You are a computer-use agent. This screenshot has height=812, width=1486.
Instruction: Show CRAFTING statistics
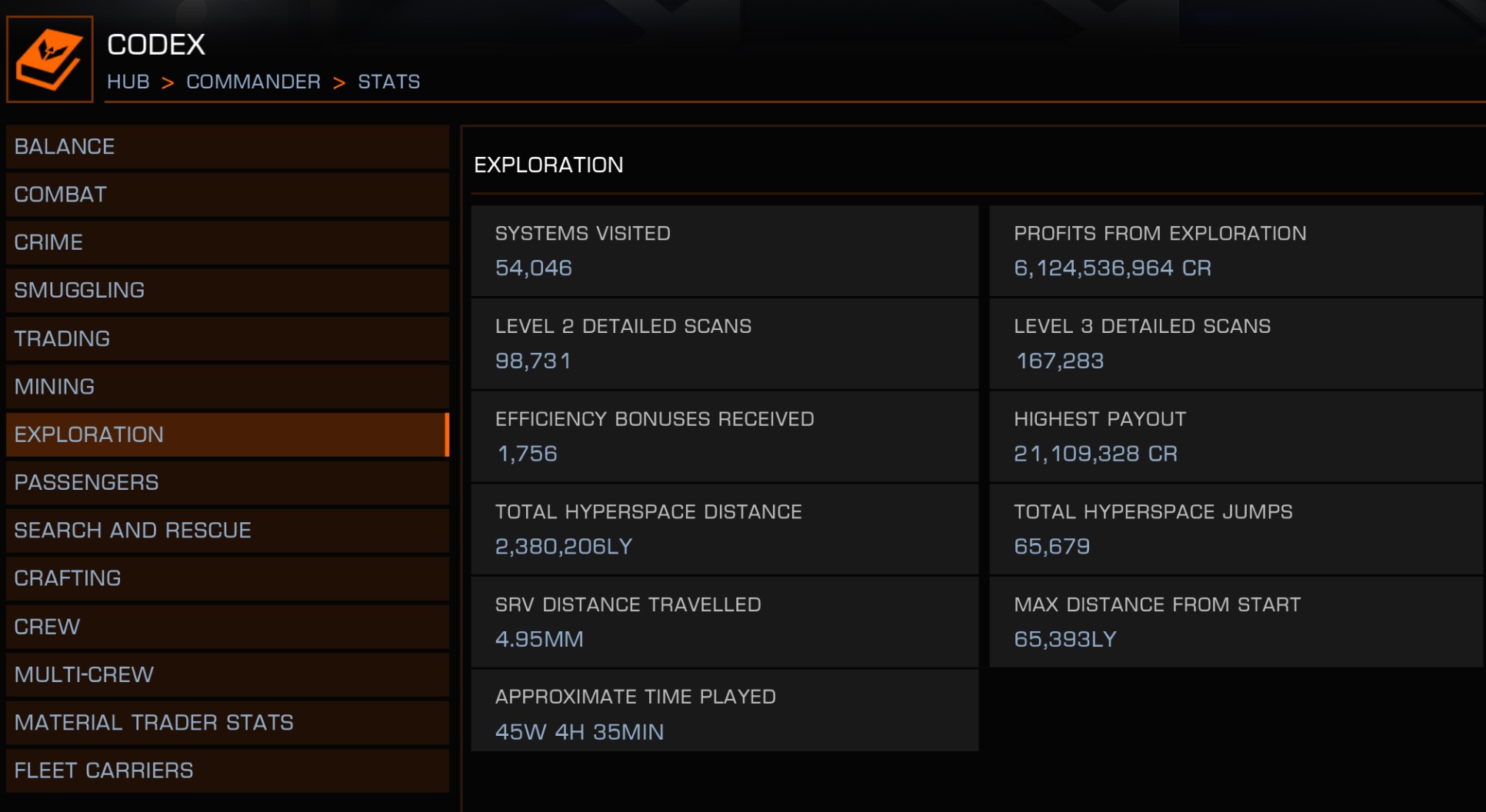[228, 578]
